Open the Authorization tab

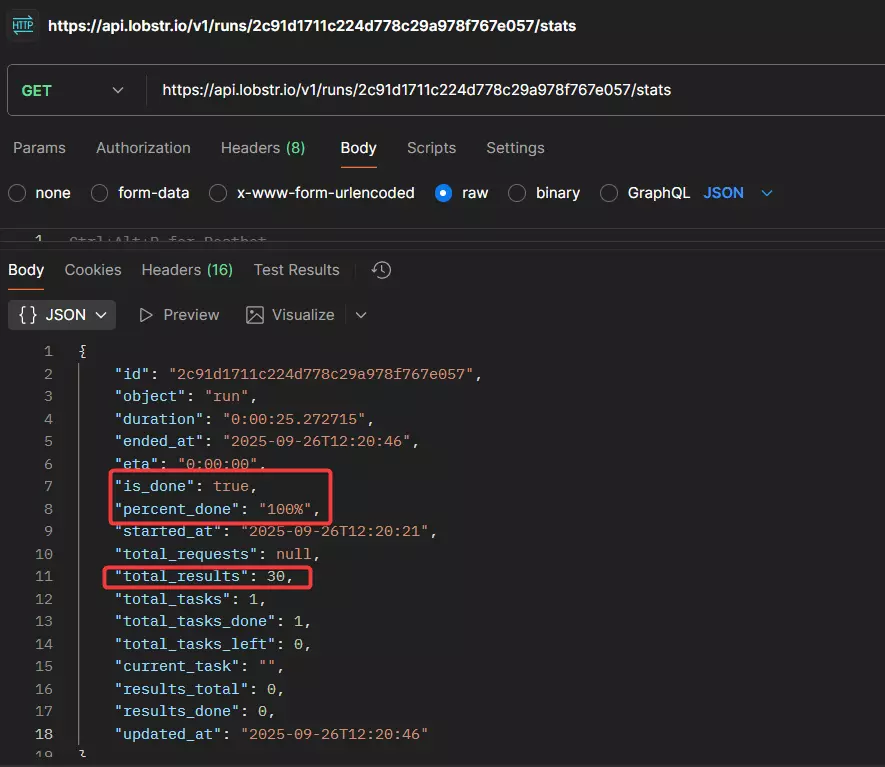point(142,147)
